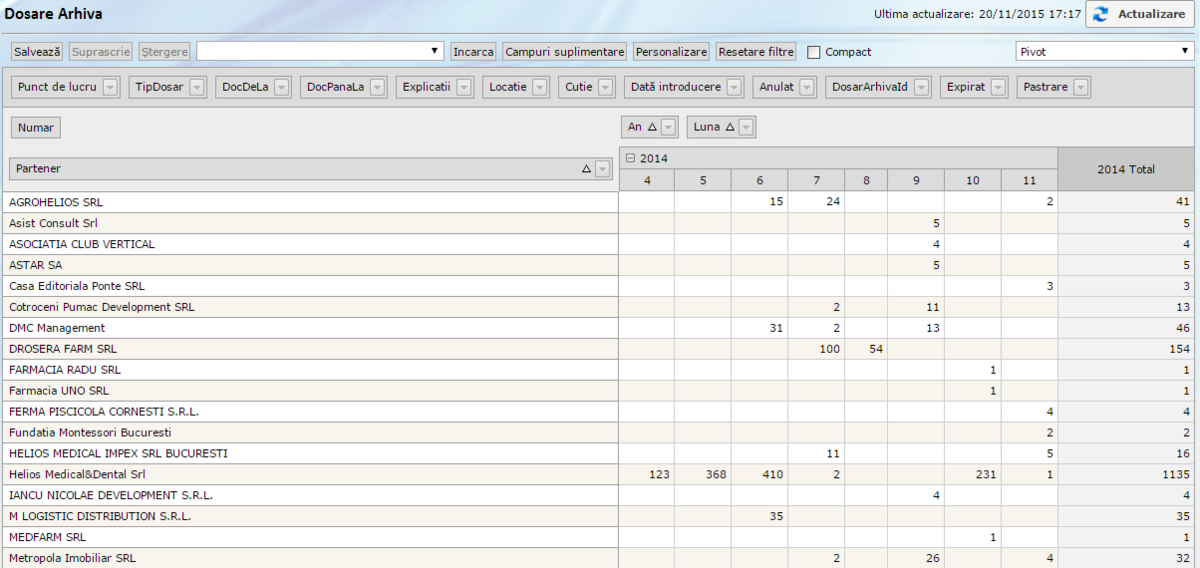Toggle the Compact checkbox
Image resolution: width=1200 pixels, height=568 pixels.
pos(814,52)
